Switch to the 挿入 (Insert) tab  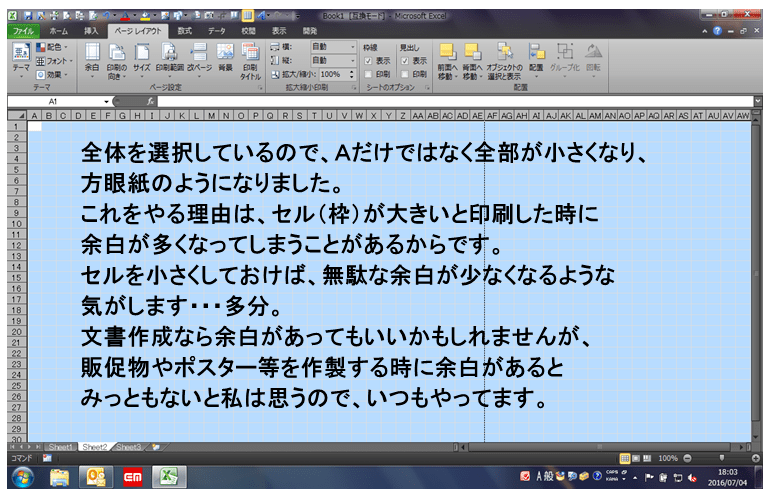pyautogui.click(x=91, y=31)
